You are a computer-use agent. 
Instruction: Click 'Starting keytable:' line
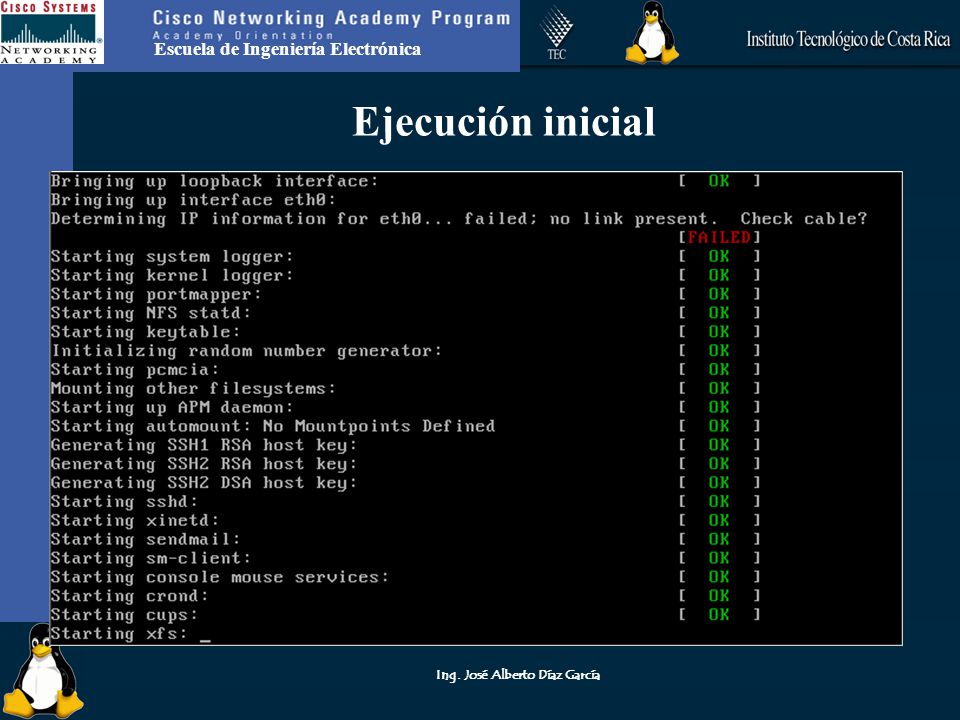[146, 332]
